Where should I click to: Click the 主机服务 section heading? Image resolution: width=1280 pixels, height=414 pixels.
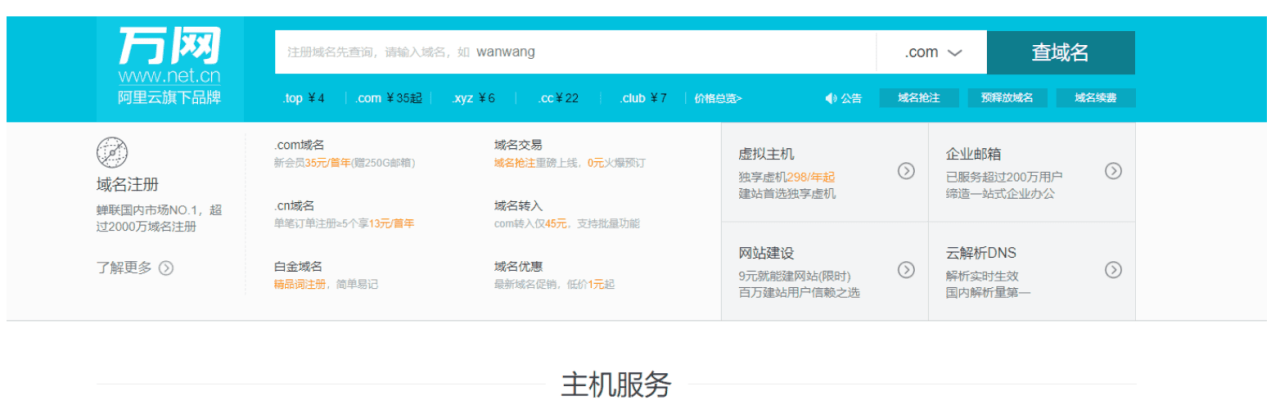click(x=616, y=384)
